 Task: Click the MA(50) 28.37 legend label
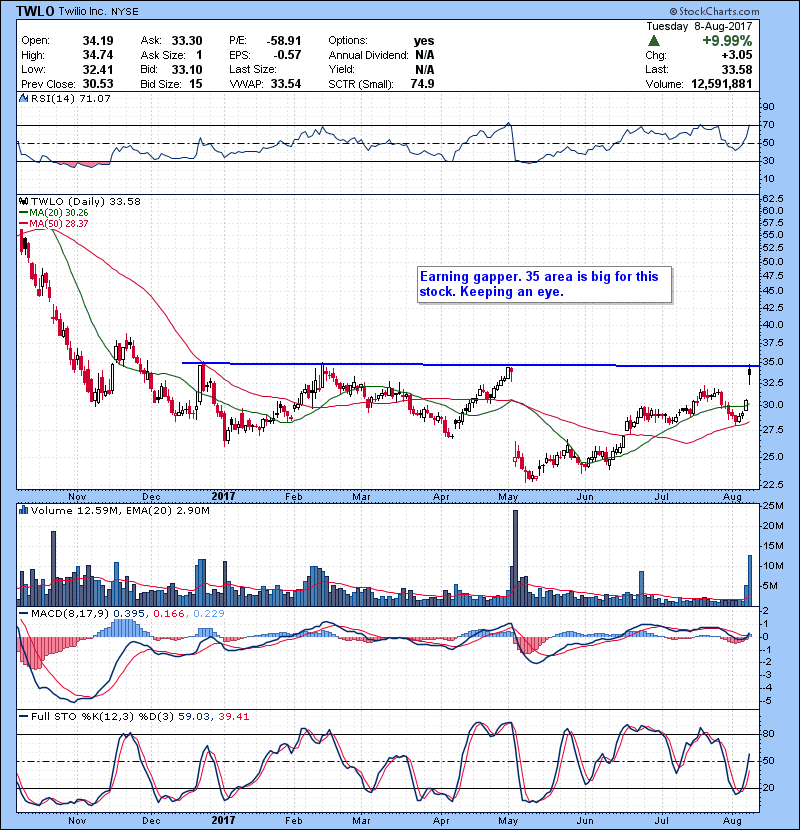coord(58,223)
